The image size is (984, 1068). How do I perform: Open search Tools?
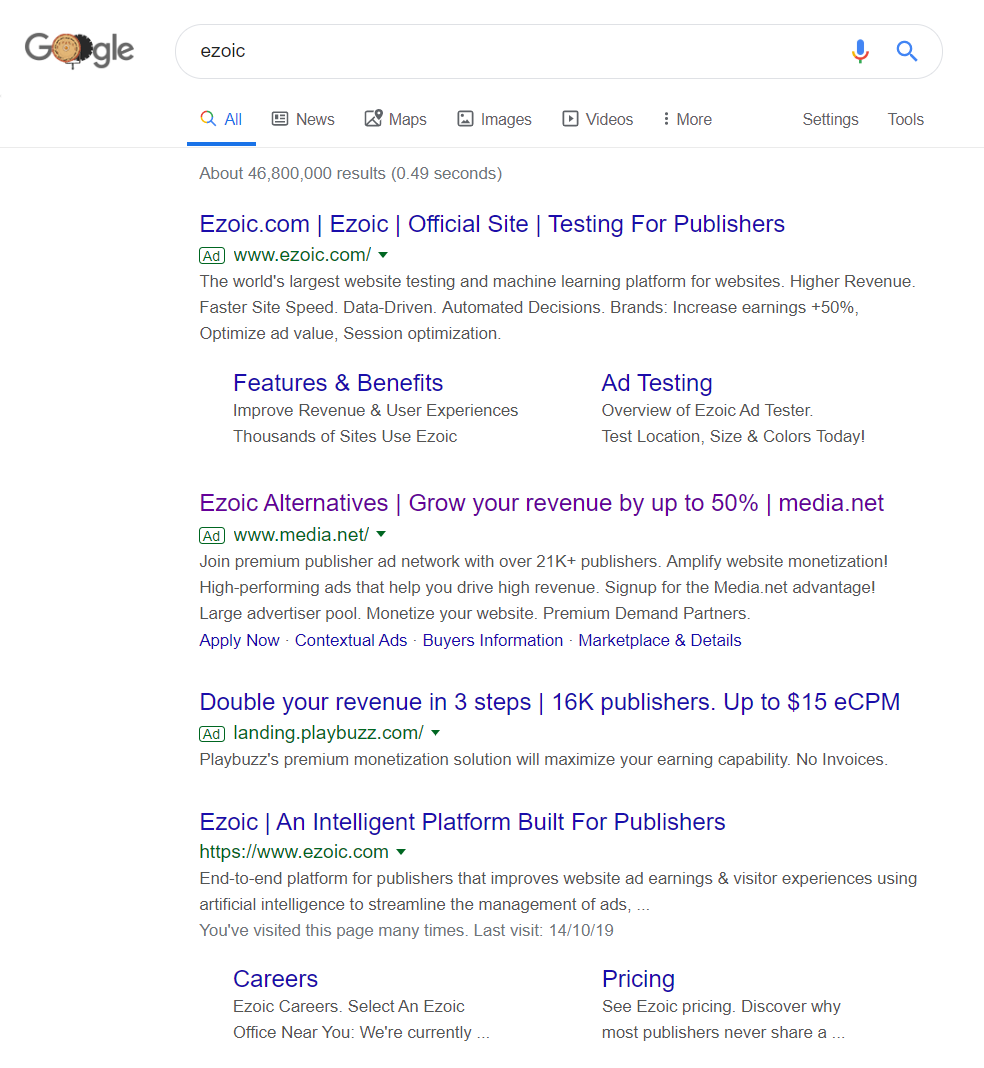(905, 119)
